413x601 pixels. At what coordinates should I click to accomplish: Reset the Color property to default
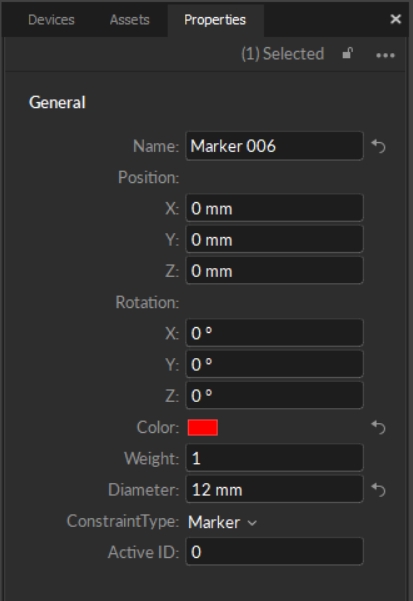pyautogui.click(x=378, y=427)
